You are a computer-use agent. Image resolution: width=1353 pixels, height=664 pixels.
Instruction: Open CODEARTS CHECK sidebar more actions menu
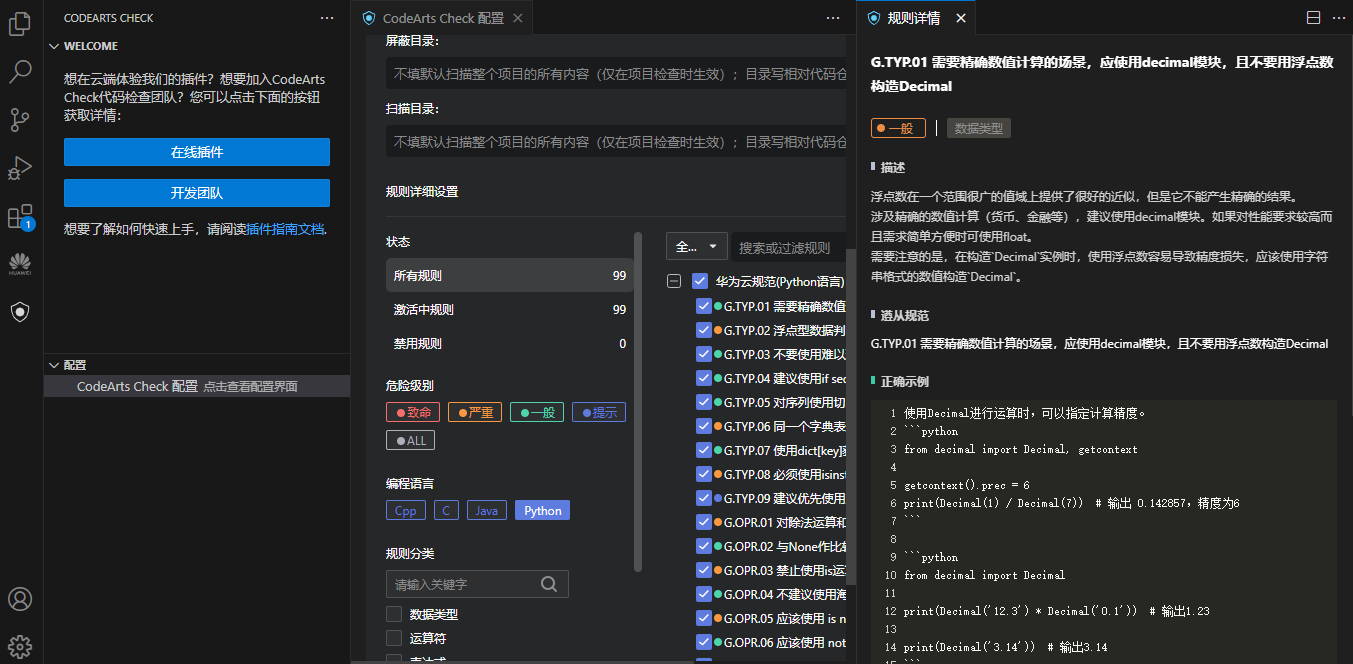(327, 18)
